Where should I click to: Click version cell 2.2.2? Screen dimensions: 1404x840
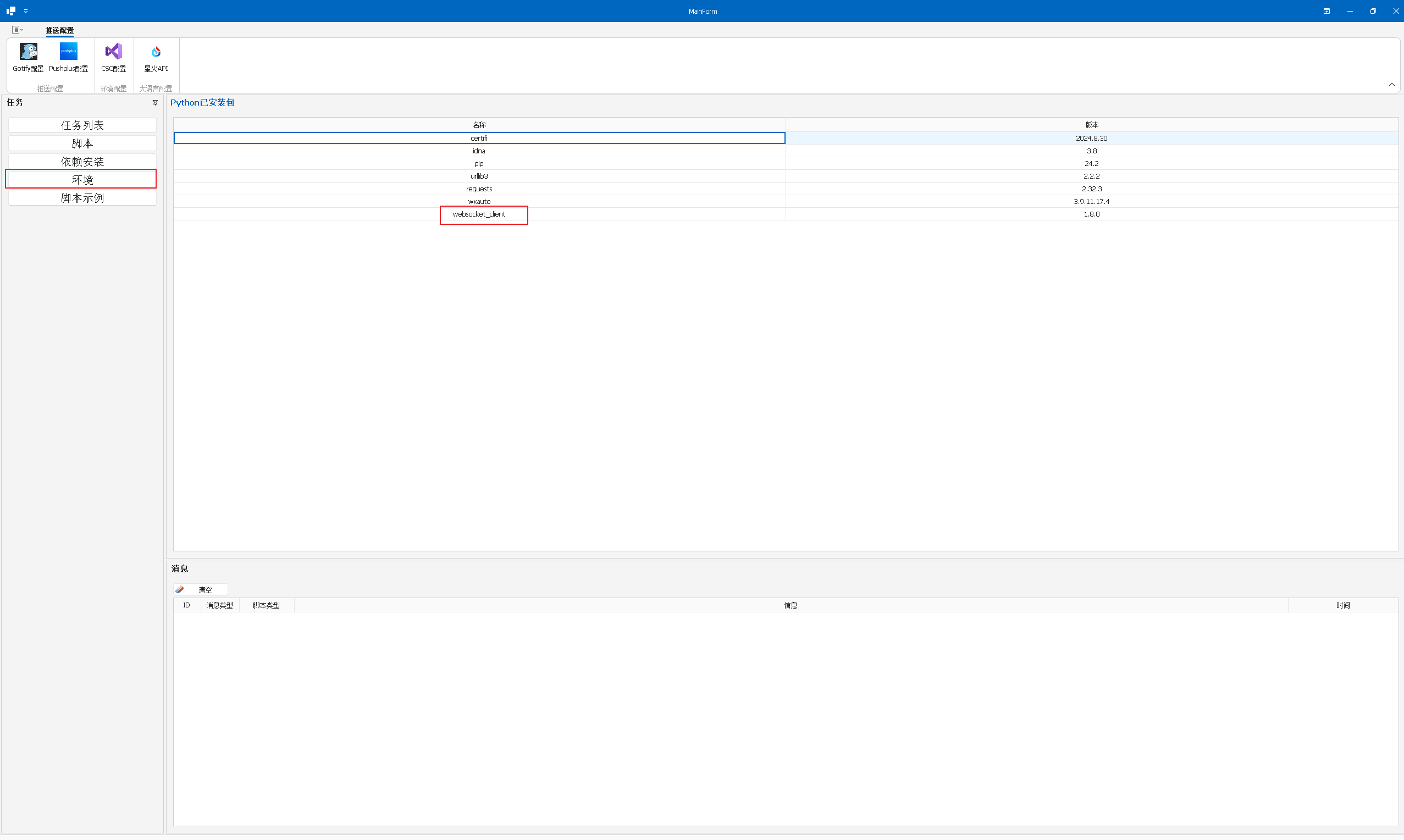pyautogui.click(x=1092, y=176)
